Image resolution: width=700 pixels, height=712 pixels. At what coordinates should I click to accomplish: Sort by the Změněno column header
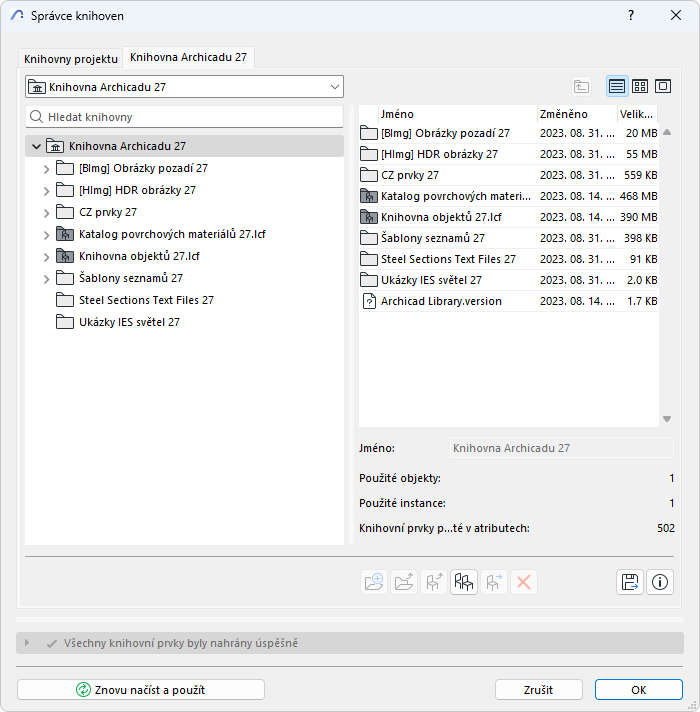[577, 114]
